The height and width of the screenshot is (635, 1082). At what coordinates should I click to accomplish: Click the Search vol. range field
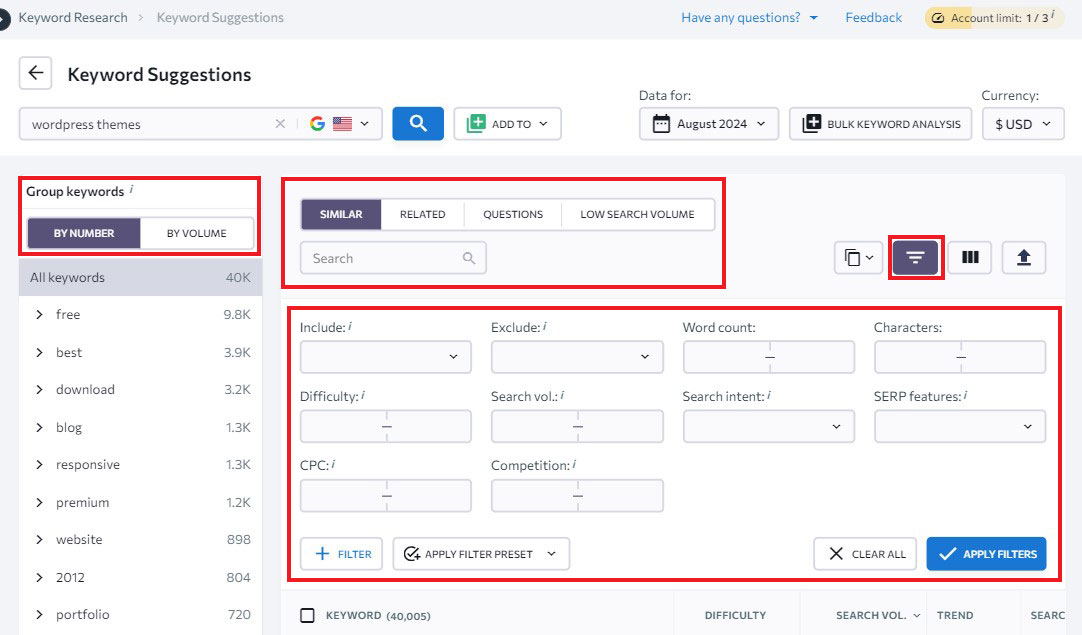pos(577,426)
